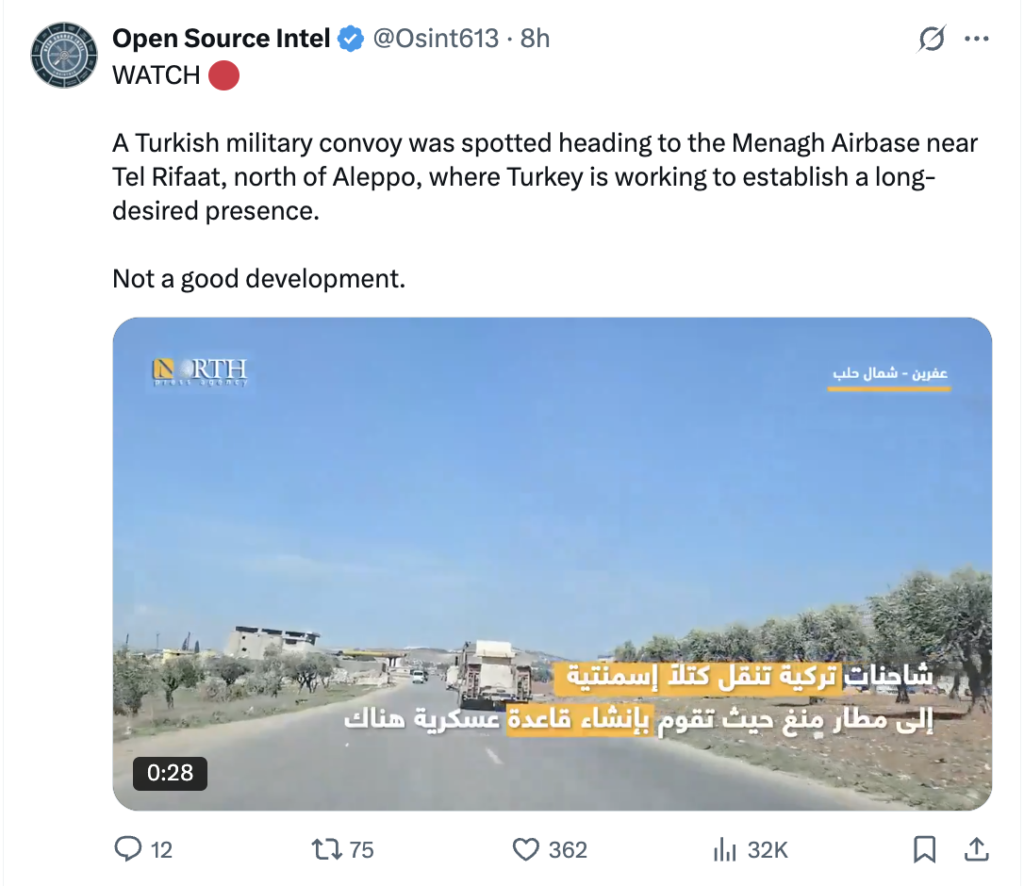Click the repost arrows icon
Screen dimensions: 1024x886
(326, 849)
